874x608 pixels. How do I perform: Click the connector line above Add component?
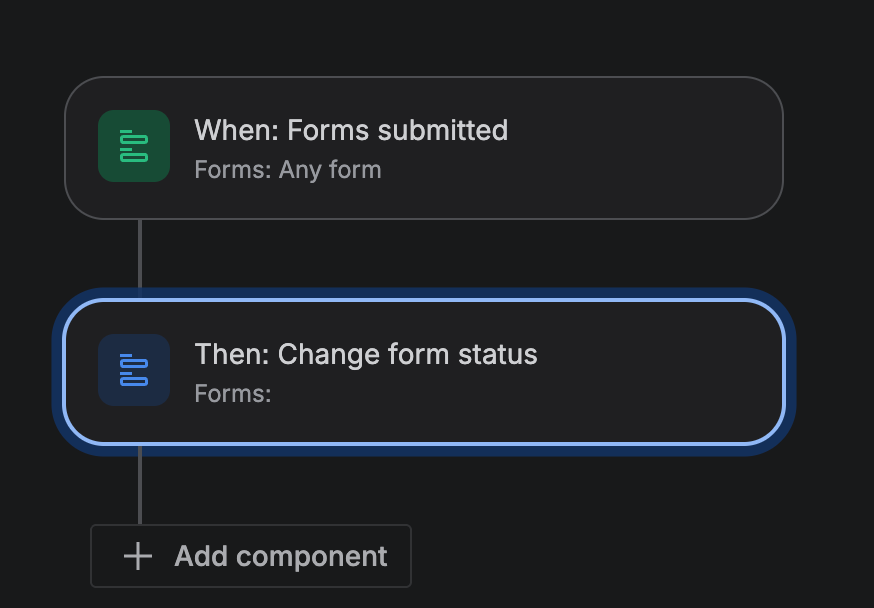click(140, 486)
